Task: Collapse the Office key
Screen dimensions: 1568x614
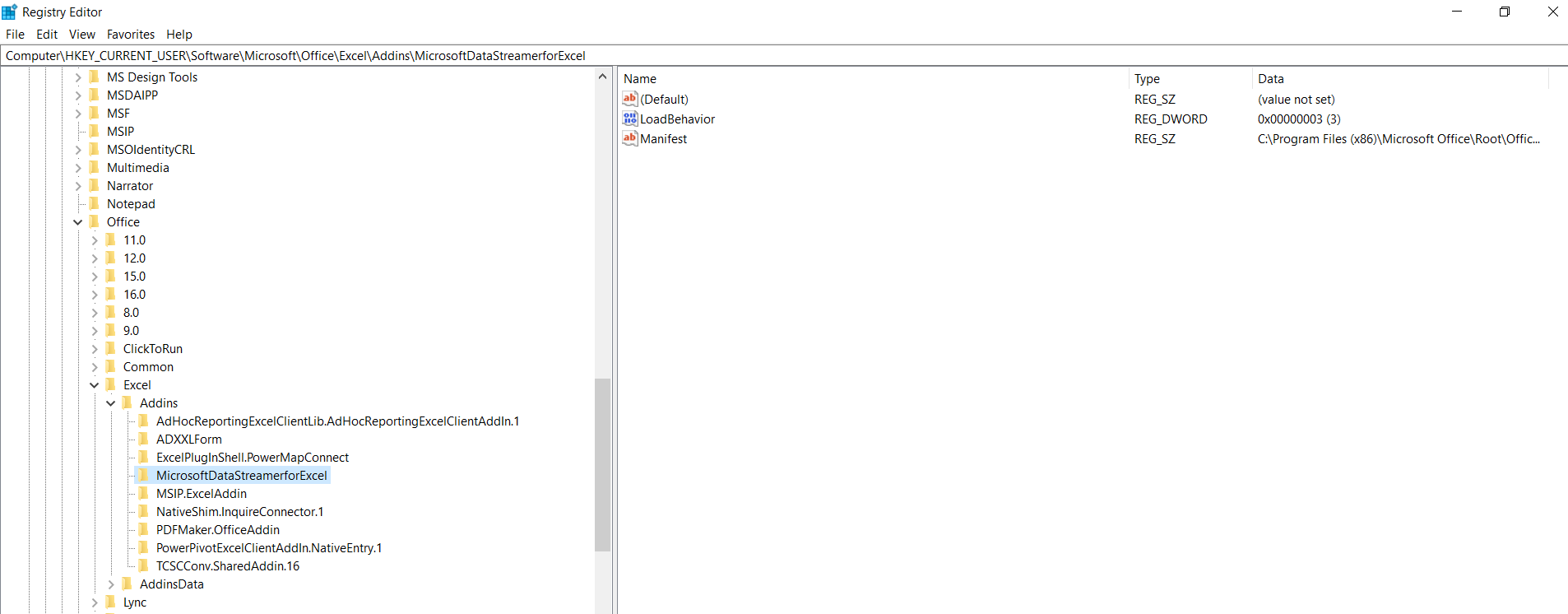Action: (78, 222)
